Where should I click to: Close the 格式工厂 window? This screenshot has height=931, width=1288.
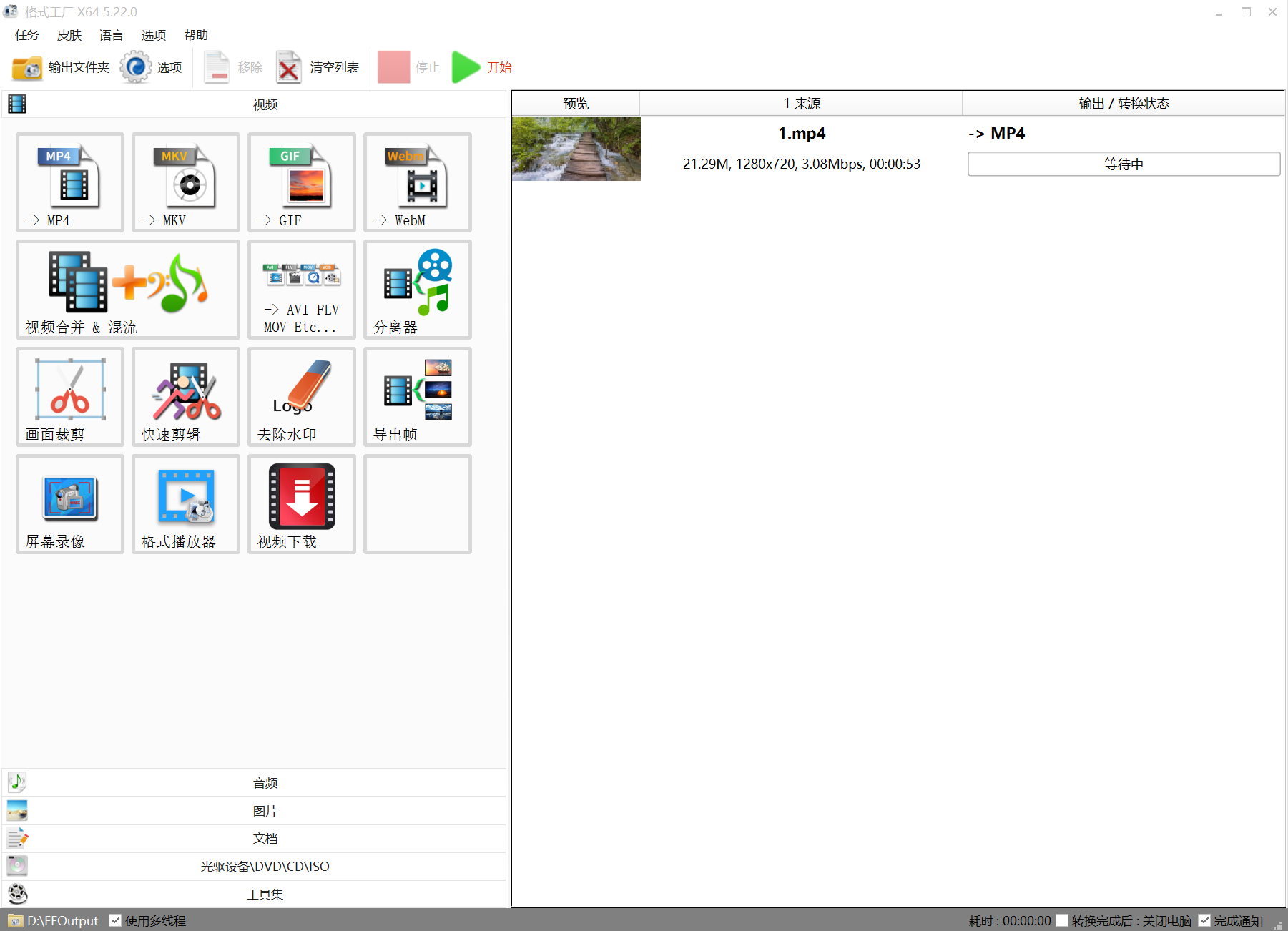tap(1273, 12)
